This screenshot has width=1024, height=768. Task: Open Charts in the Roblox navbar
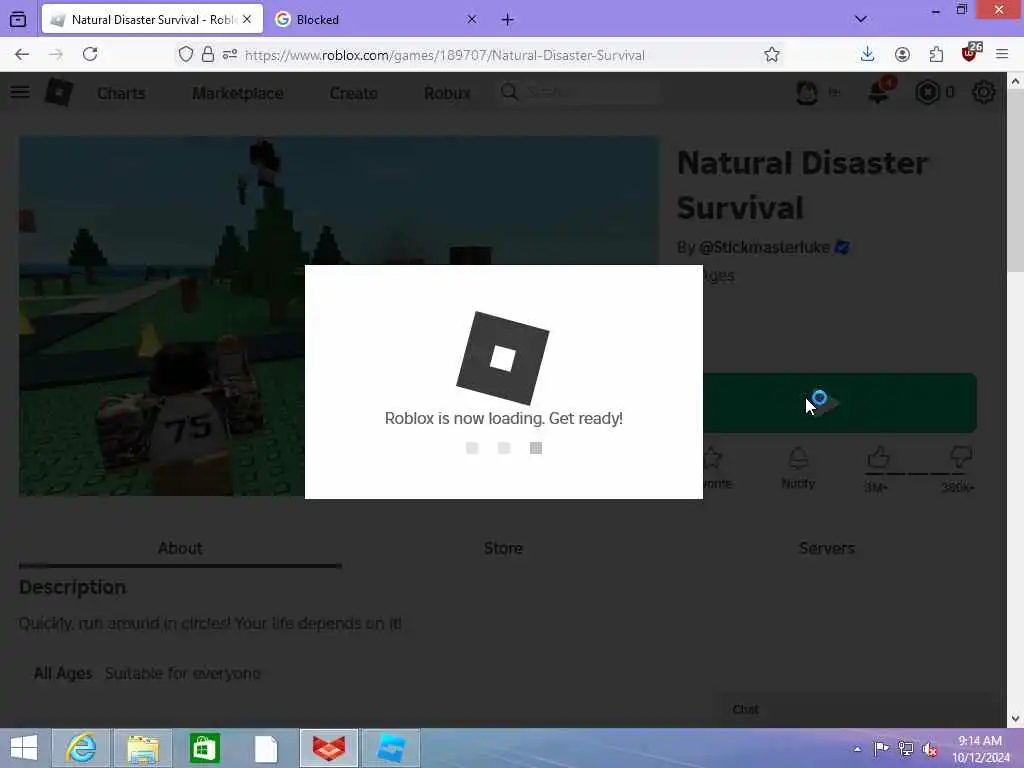[121, 93]
